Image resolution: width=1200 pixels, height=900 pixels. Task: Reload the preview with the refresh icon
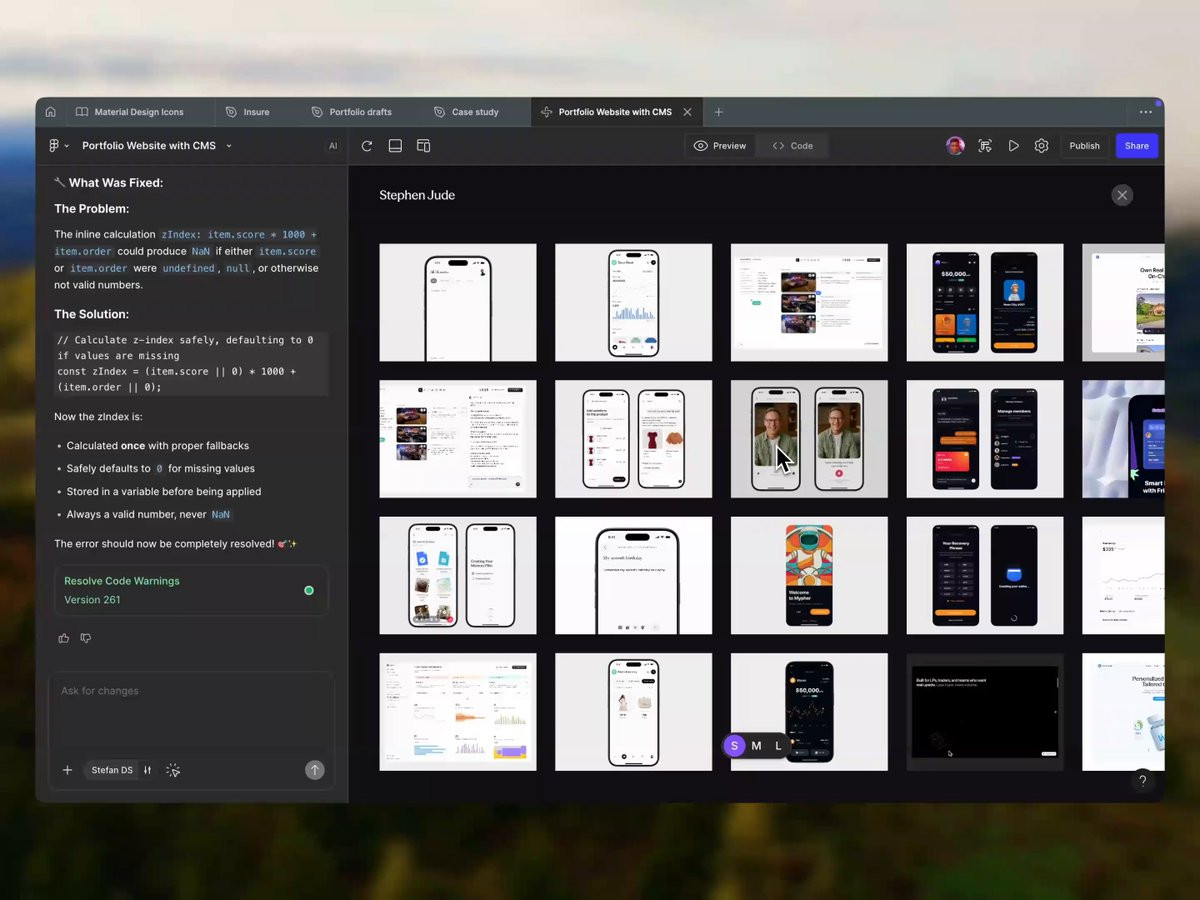coord(367,146)
